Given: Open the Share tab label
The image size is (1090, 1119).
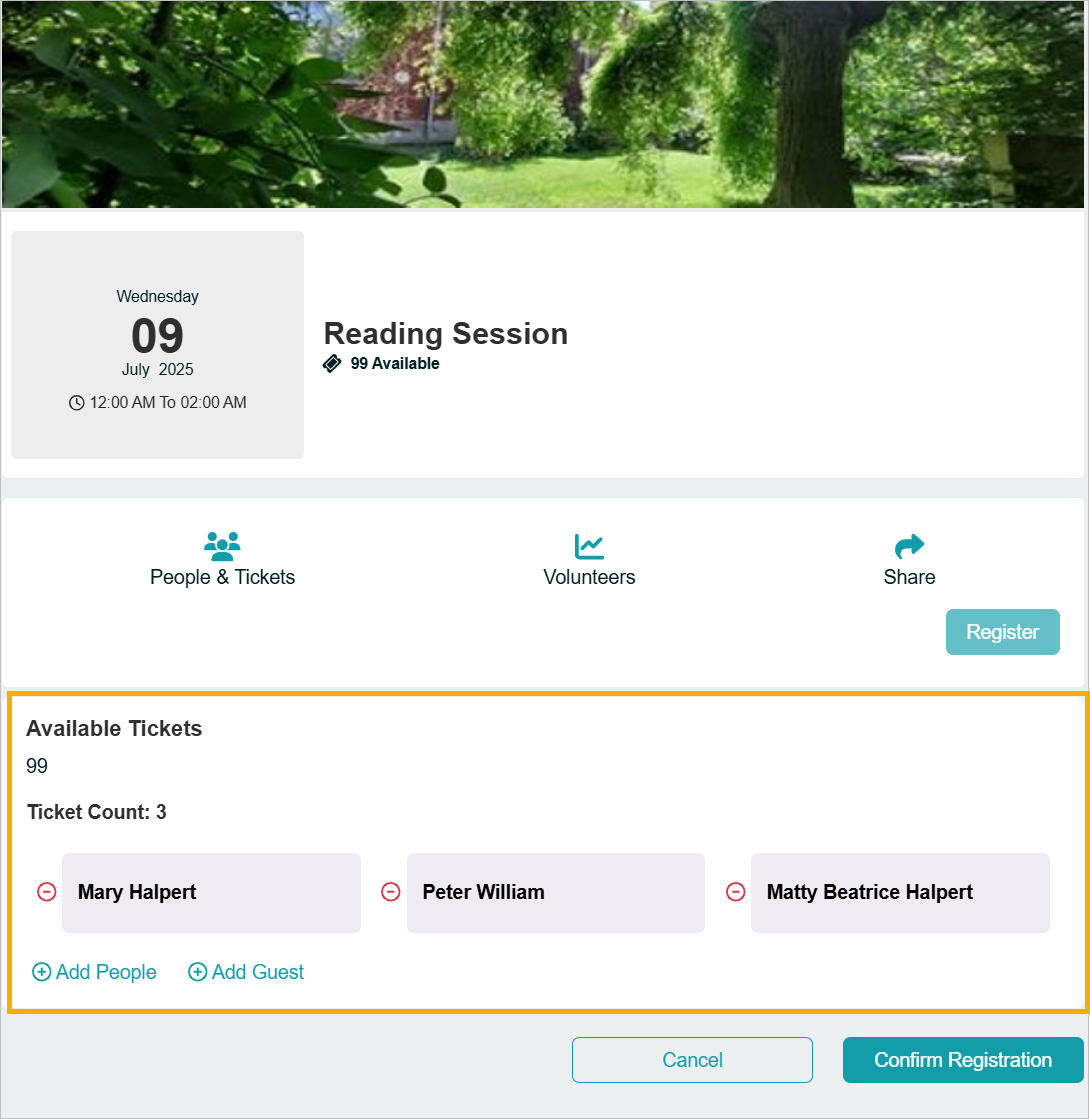Looking at the screenshot, I should click(909, 577).
